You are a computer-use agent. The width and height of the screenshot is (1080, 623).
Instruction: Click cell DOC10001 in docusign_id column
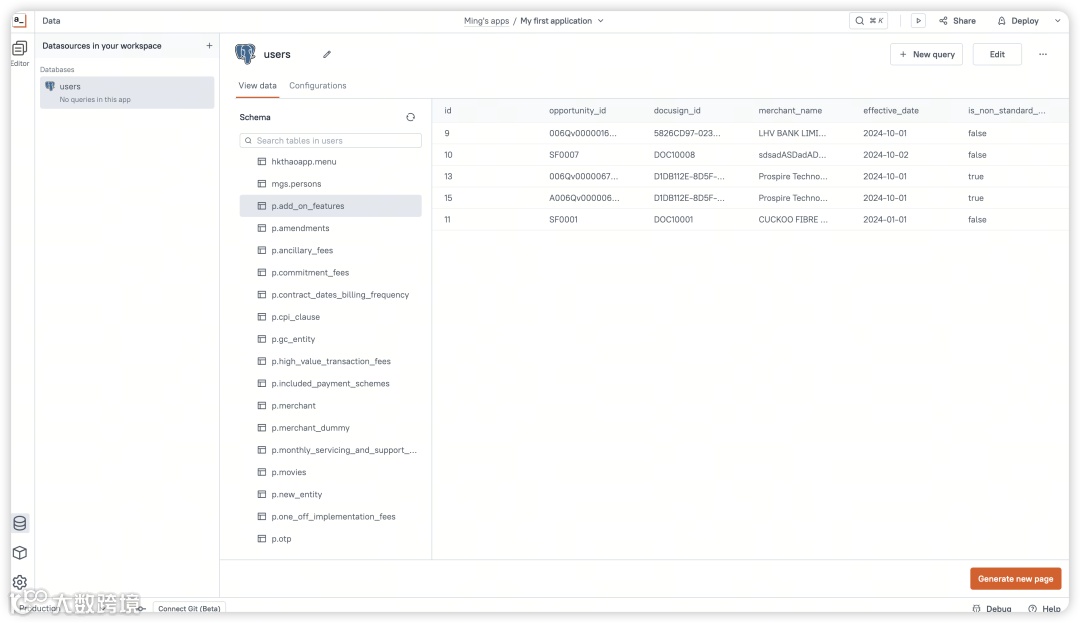point(673,220)
